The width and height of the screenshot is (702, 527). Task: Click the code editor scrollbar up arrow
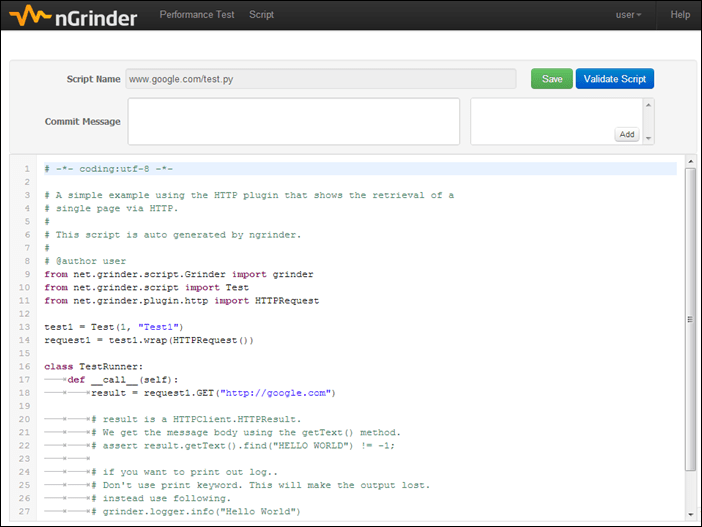[690, 161]
